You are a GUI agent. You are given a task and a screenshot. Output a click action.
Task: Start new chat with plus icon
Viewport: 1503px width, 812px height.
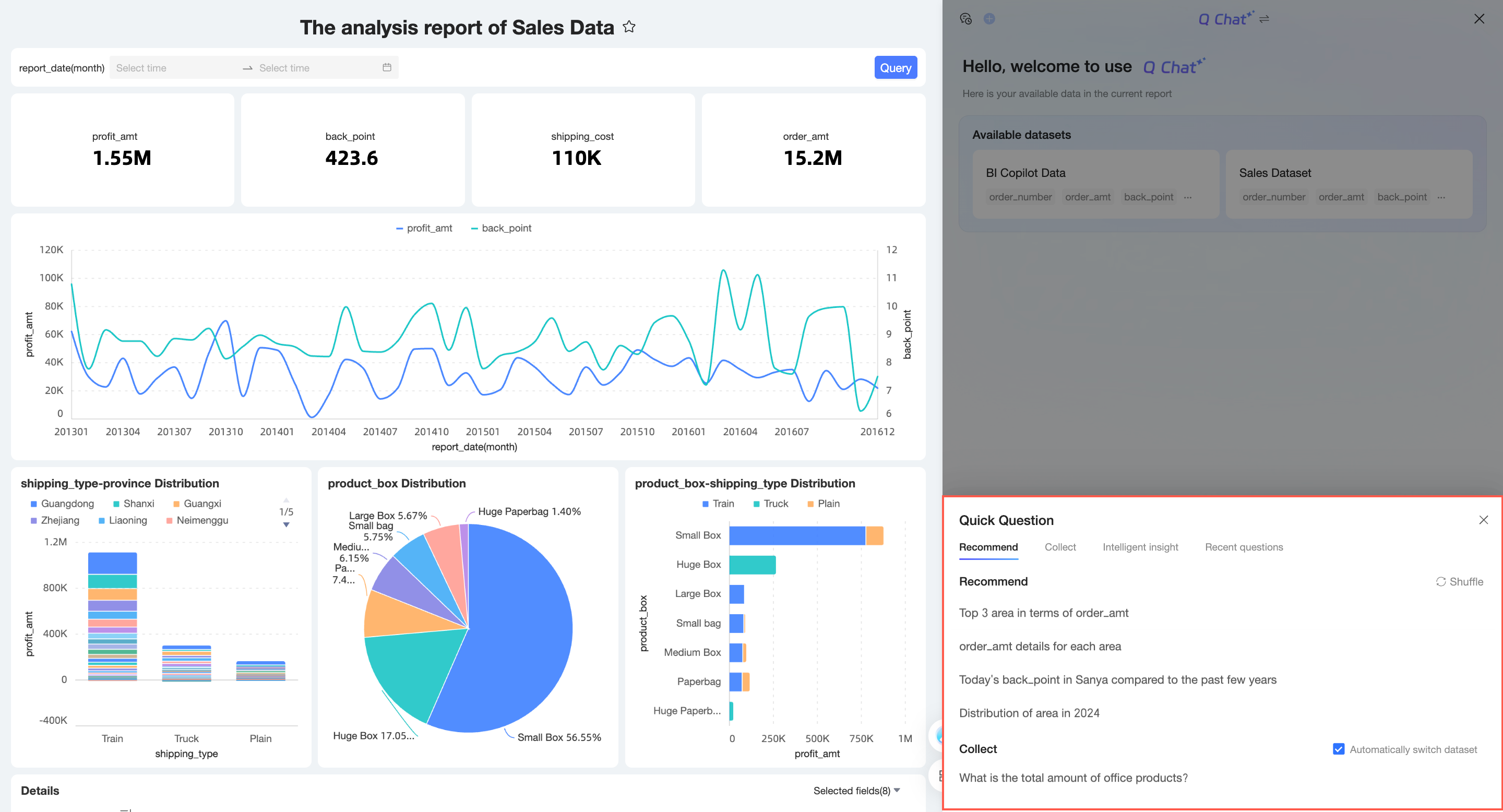pyautogui.click(x=989, y=19)
